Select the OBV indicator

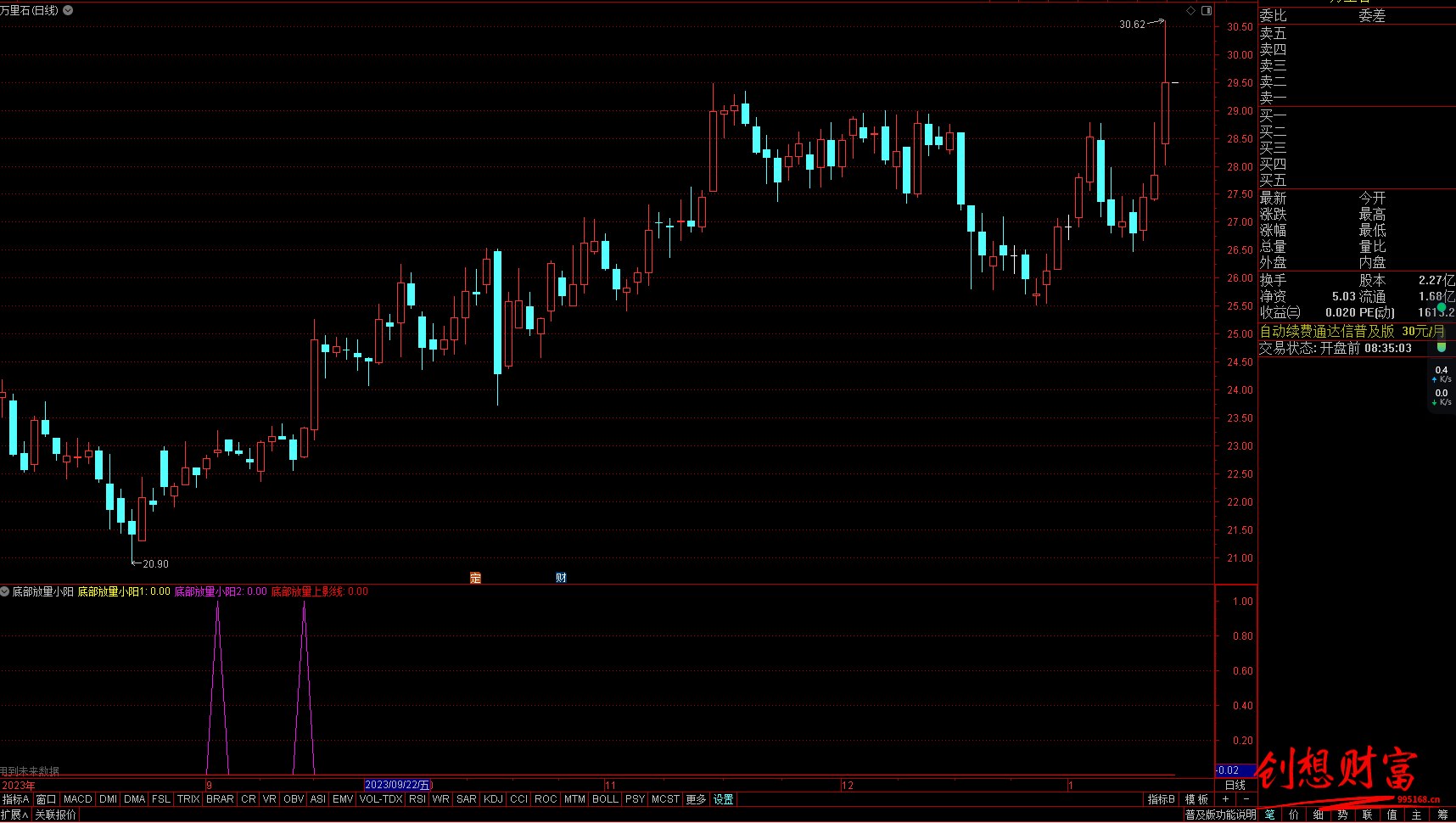click(x=294, y=799)
